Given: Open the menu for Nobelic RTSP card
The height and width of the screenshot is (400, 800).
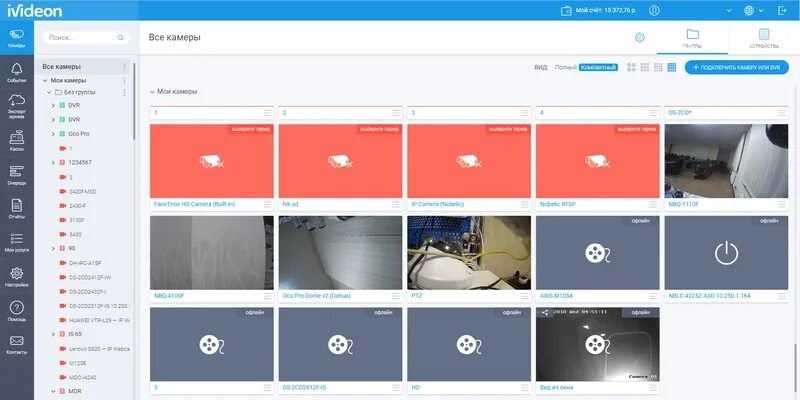Looking at the screenshot, I should click(653, 204).
